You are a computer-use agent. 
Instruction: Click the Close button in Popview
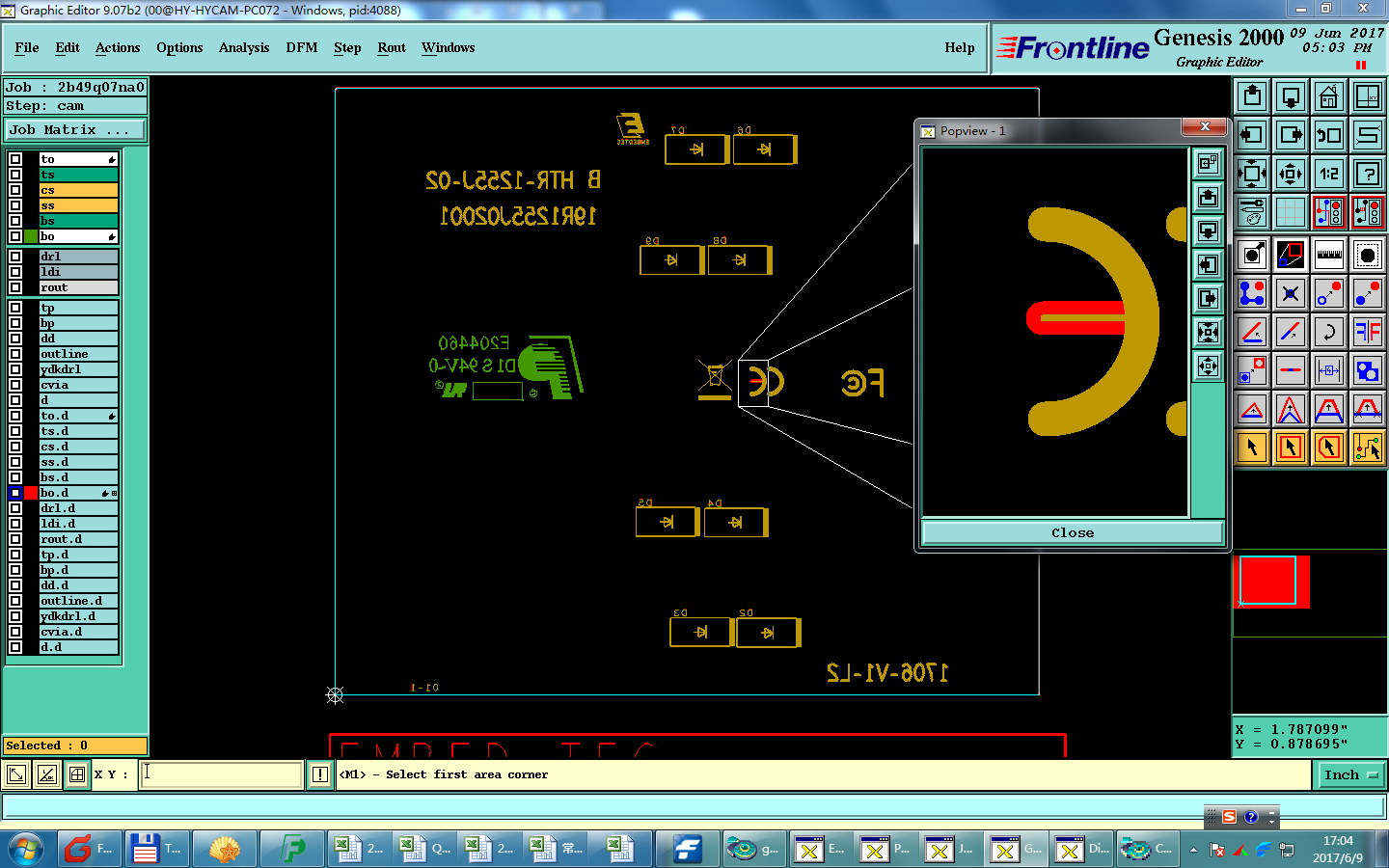pos(1073,532)
